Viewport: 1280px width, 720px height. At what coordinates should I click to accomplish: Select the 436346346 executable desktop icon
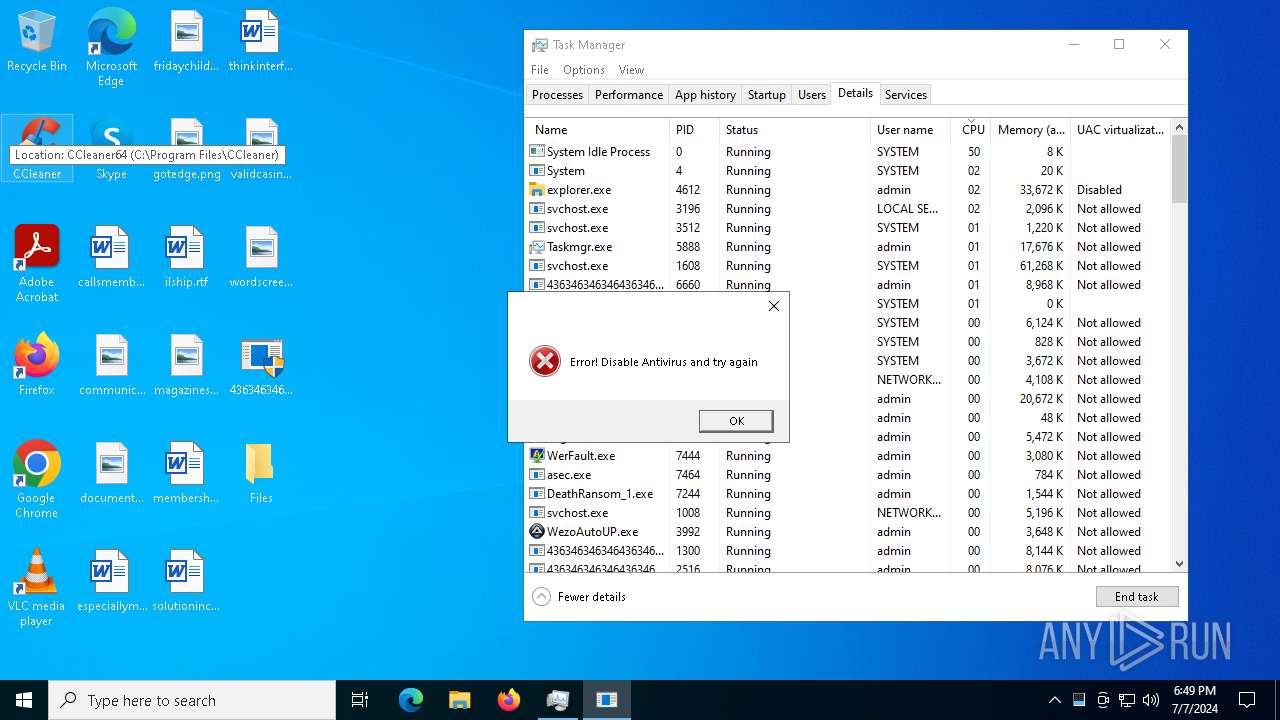261,365
